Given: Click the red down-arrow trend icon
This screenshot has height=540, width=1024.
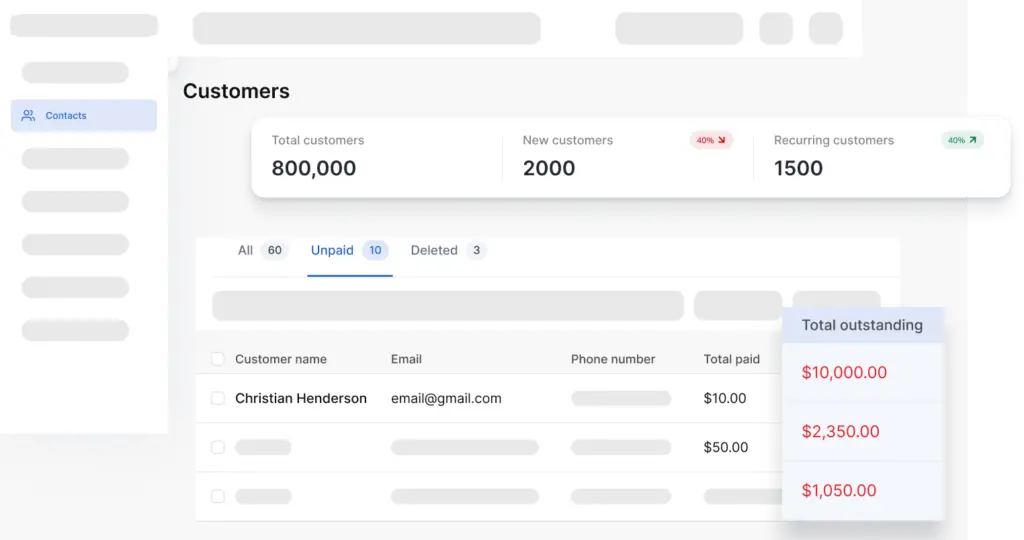Looking at the screenshot, I should click(722, 140).
